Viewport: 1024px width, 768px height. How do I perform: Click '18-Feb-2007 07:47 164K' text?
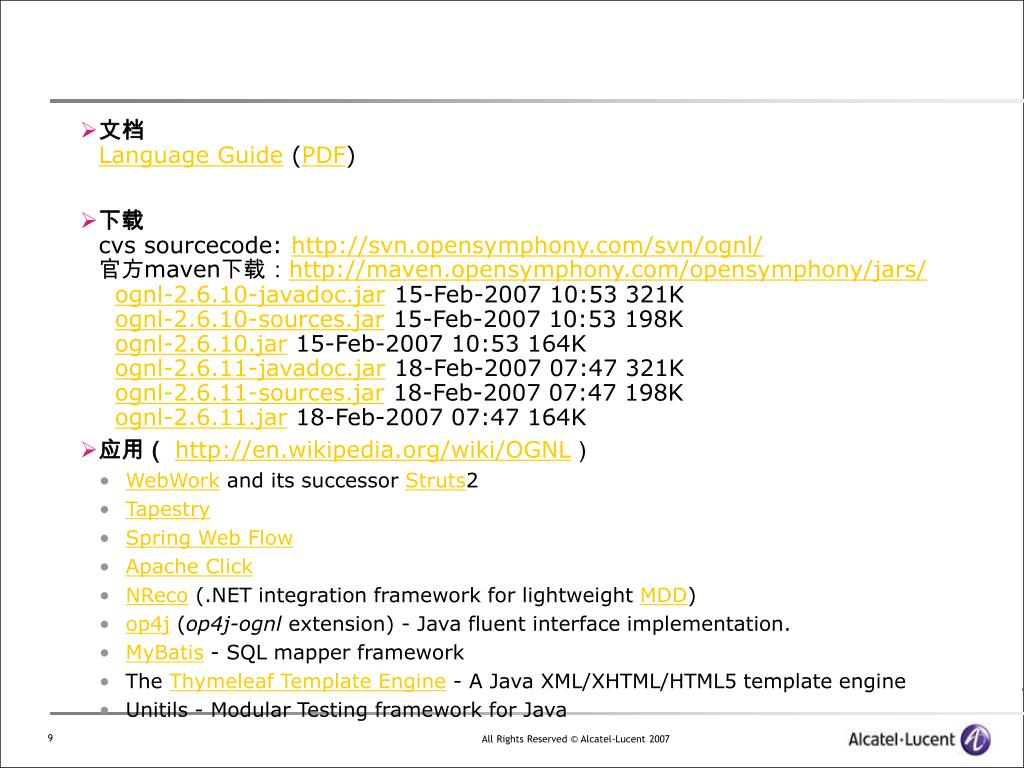(441, 417)
